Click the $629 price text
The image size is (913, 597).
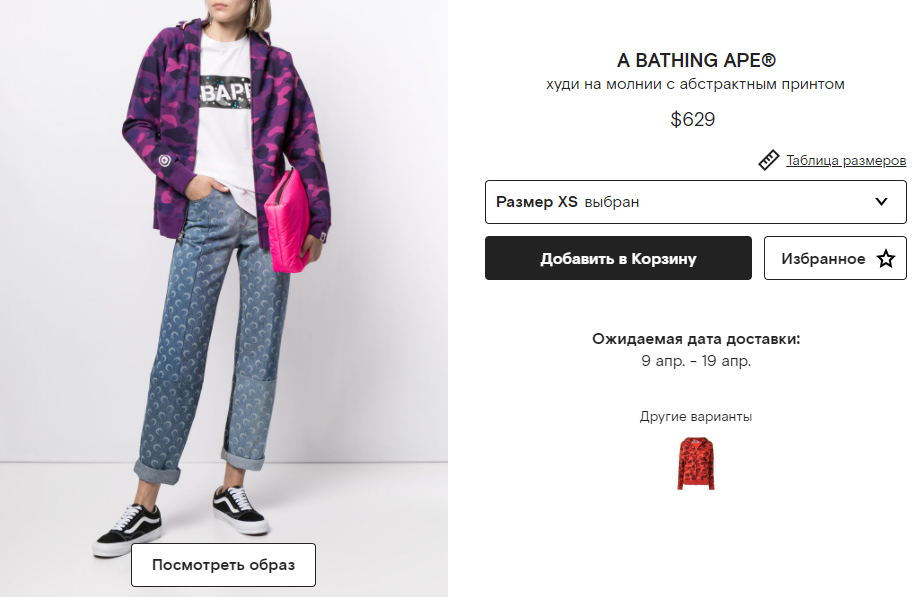[692, 119]
